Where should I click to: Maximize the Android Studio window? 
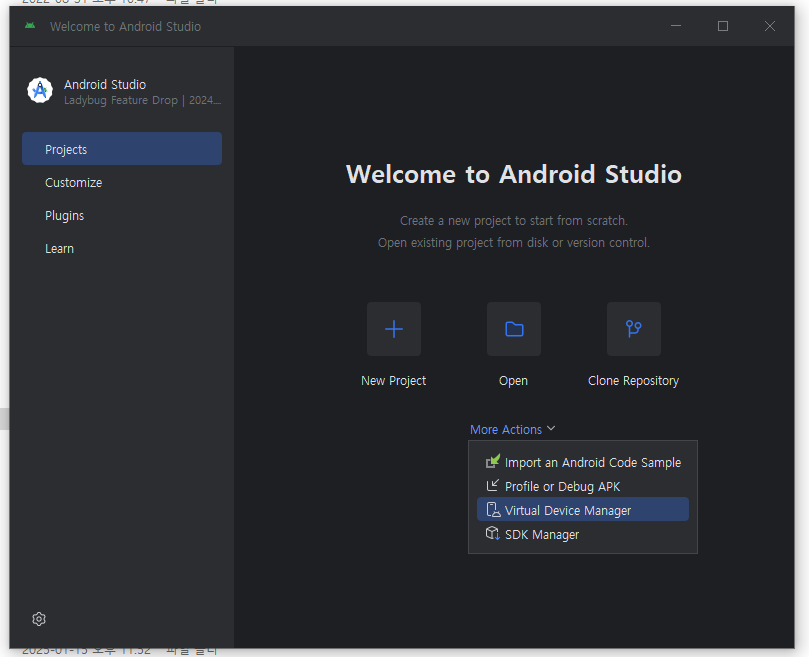(723, 26)
